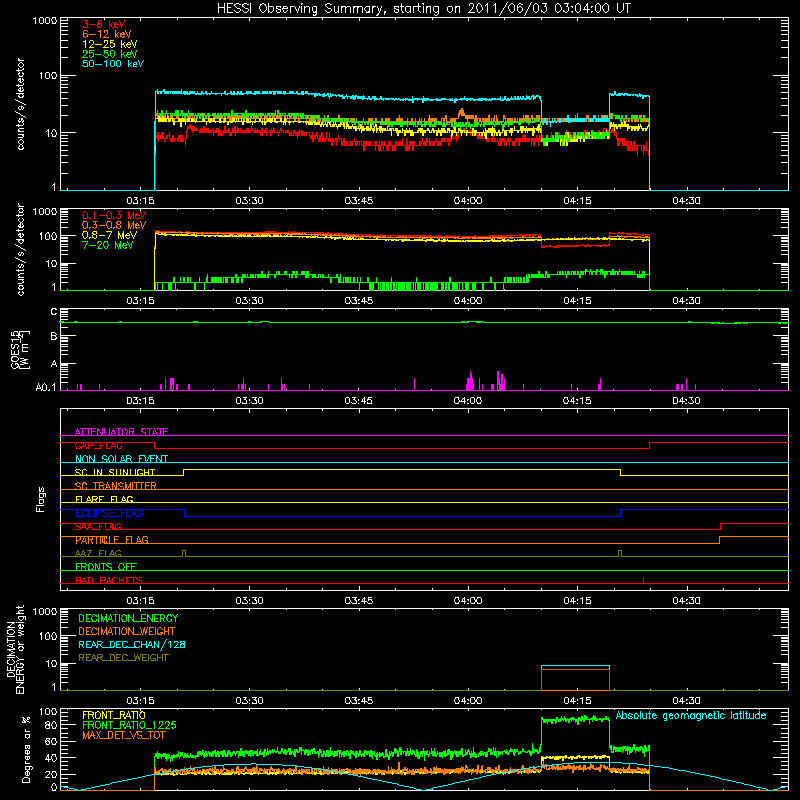Click the 04:15 tick under the decimation plot
This screenshot has width=800, height=800.
pyautogui.click(x=577, y=701)
